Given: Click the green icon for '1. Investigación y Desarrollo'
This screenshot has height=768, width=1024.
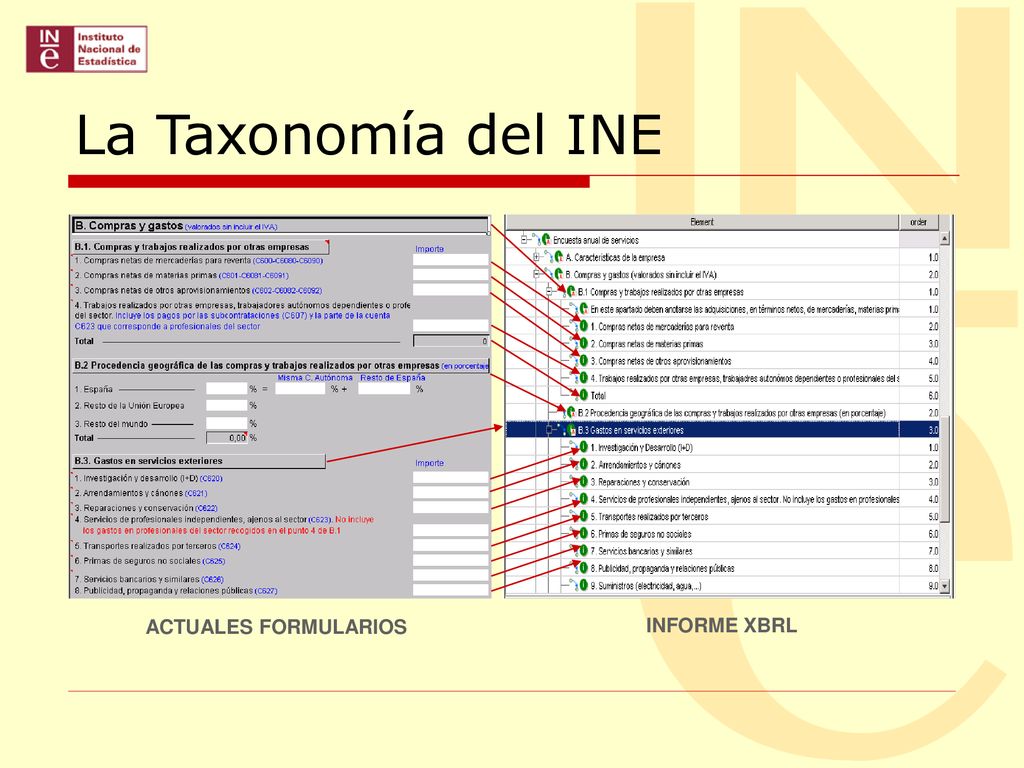Looking at the screenshot, I should (x=583, y=447).
